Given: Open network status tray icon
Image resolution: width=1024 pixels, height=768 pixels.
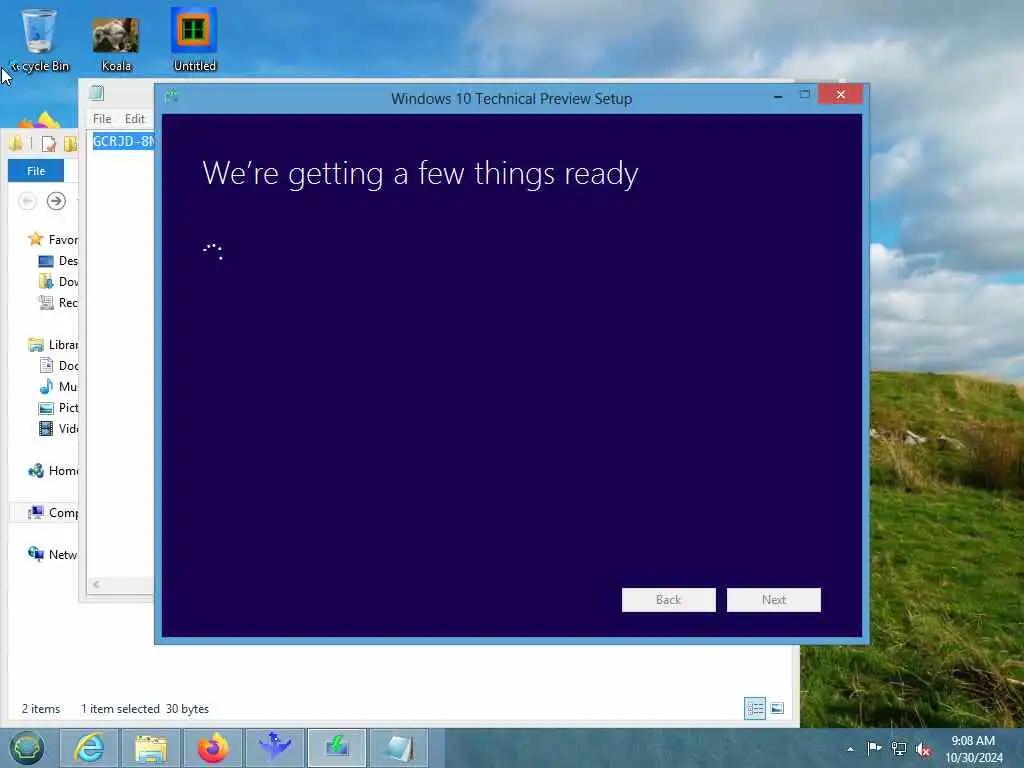Looking at the screenshot, I should pos(899,749).
